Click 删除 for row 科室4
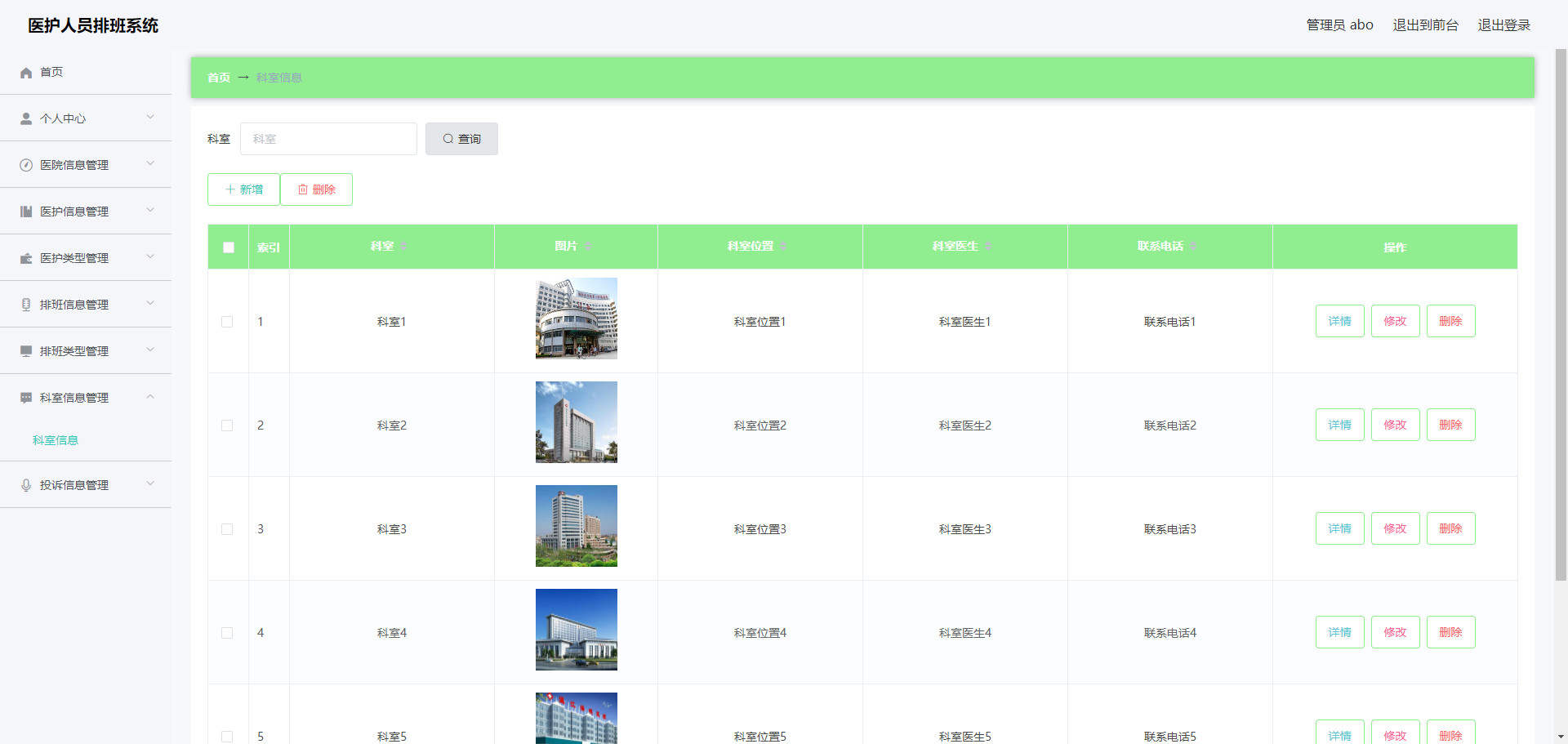The height and width of the screenshot is (744, 1568). tap(1450, 632)
